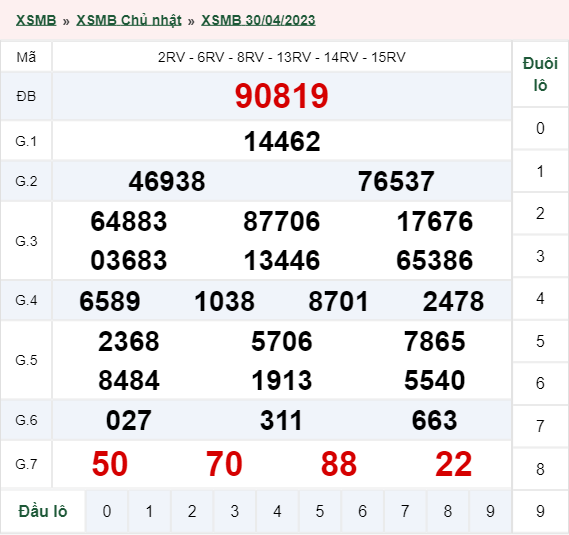Click the G.5 number 8484
The height and width of the screenshot is (535, 569).
(x=129, y=380)
